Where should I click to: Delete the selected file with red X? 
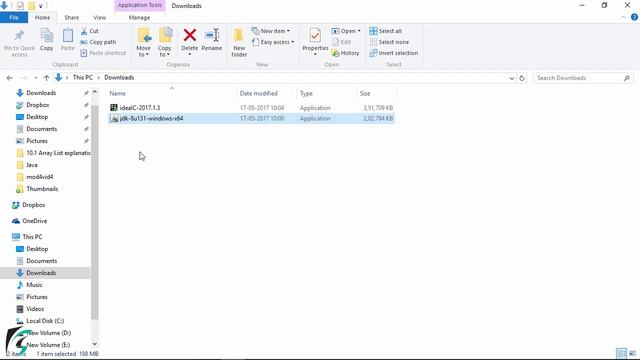pyautogui.click(x=189, y=42)
